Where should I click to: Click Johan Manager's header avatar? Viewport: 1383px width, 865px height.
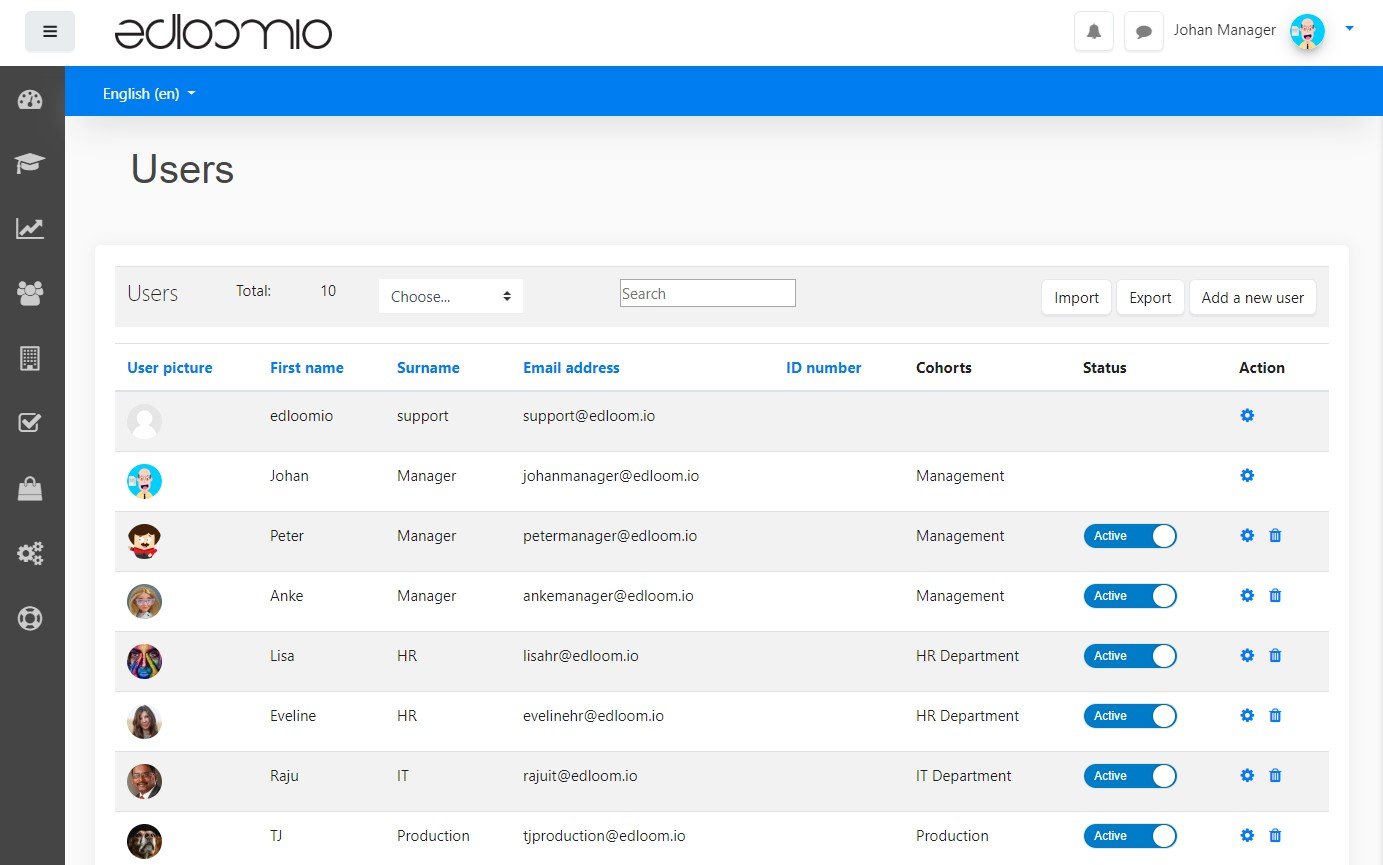(x=1307, y=31)
